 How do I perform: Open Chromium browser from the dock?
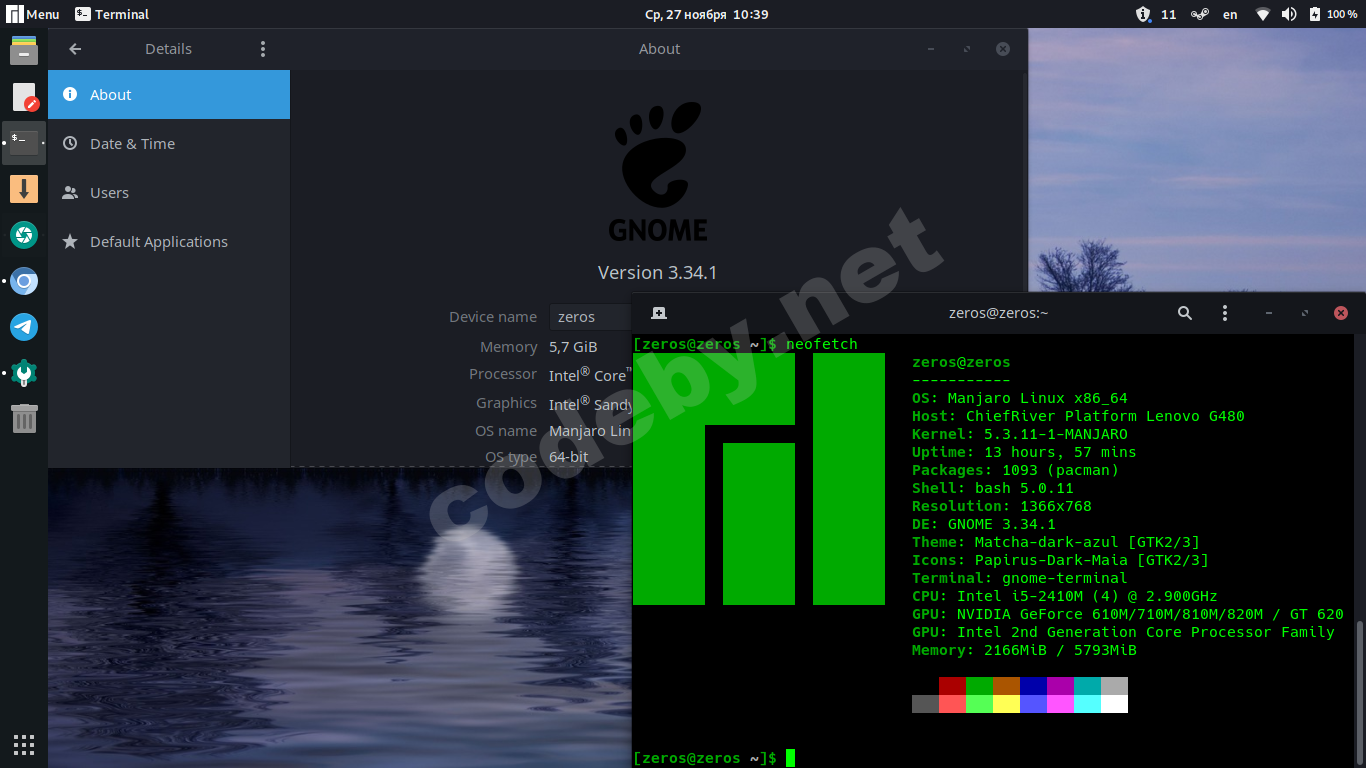tap(24, 281)
